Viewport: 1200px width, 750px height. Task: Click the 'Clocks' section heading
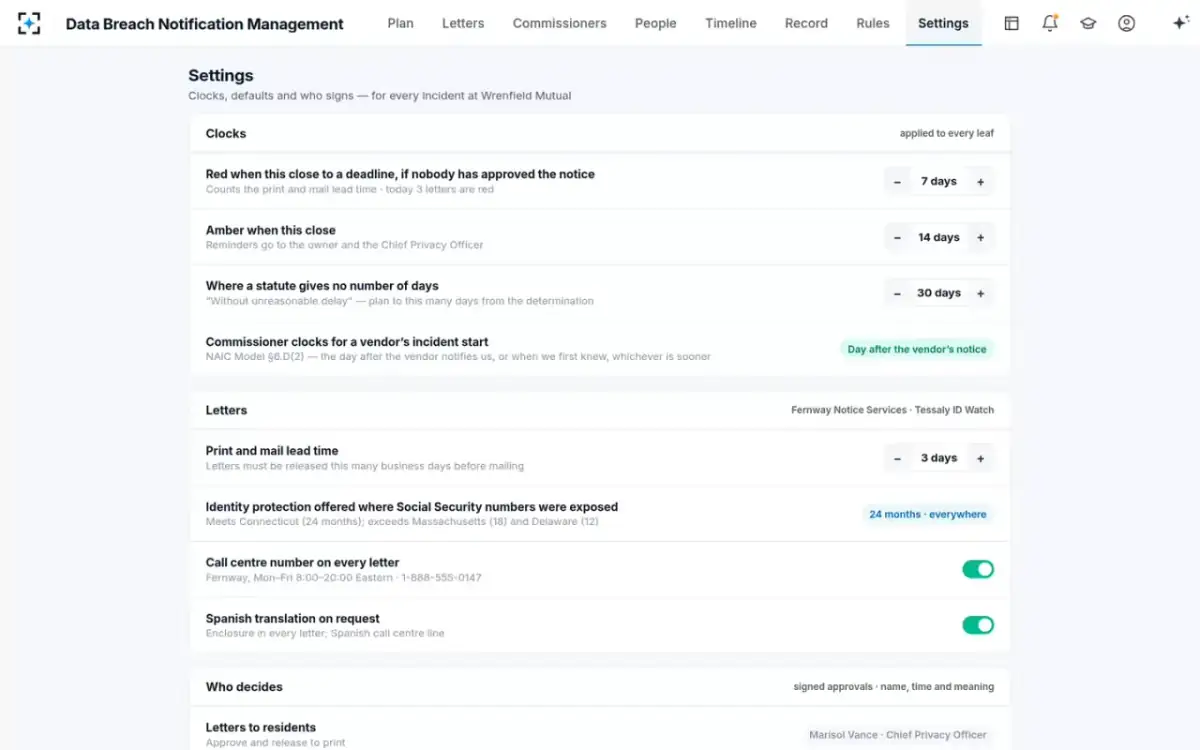(x=226, y=134)
